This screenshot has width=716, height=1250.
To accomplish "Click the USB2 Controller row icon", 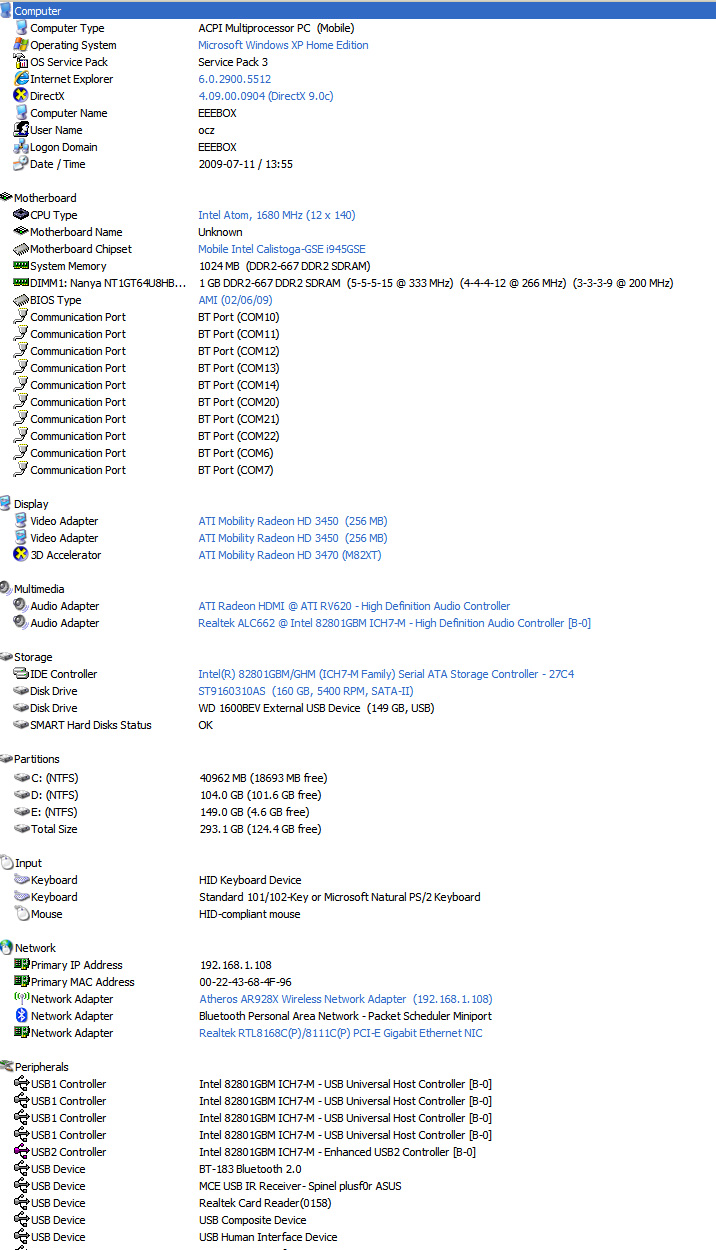I will point(22,1152).
